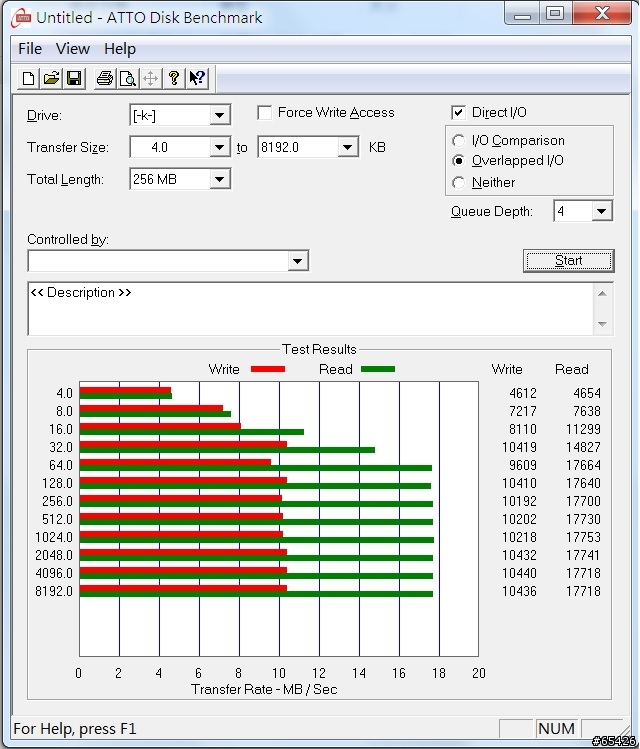Click the write value 9609

pyautogui.click(x=523, y=465)
